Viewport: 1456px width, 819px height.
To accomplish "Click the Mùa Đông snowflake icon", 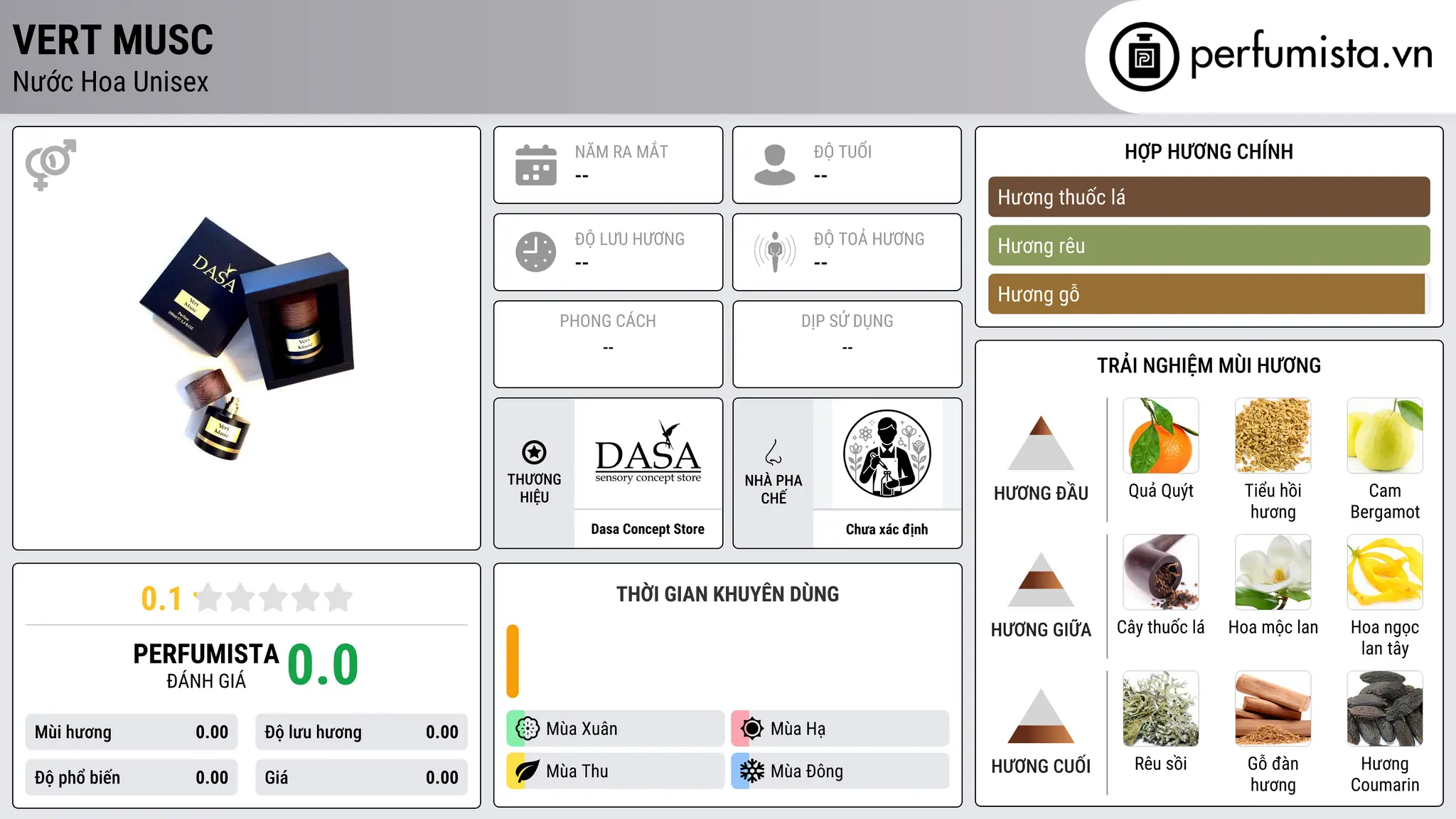I will [x=751, y=771].
